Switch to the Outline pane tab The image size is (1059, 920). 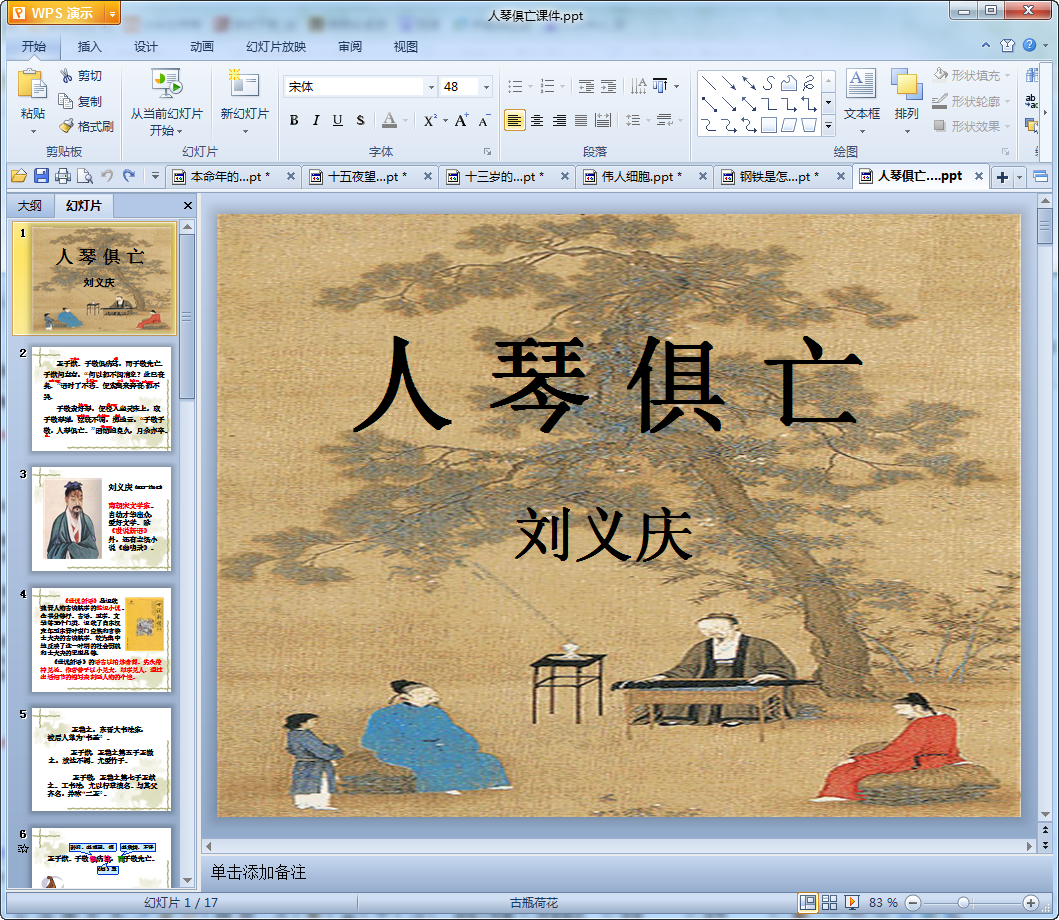(30, 205)
